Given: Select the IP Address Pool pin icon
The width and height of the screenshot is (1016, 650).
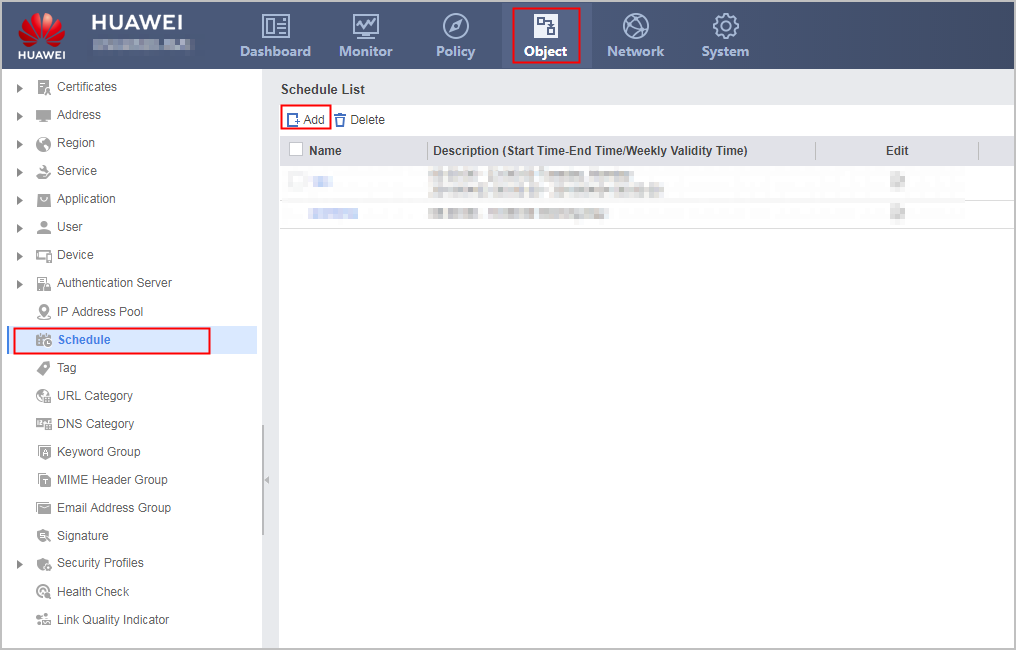Looking at the screenshot, I should (x=43, y=312).
